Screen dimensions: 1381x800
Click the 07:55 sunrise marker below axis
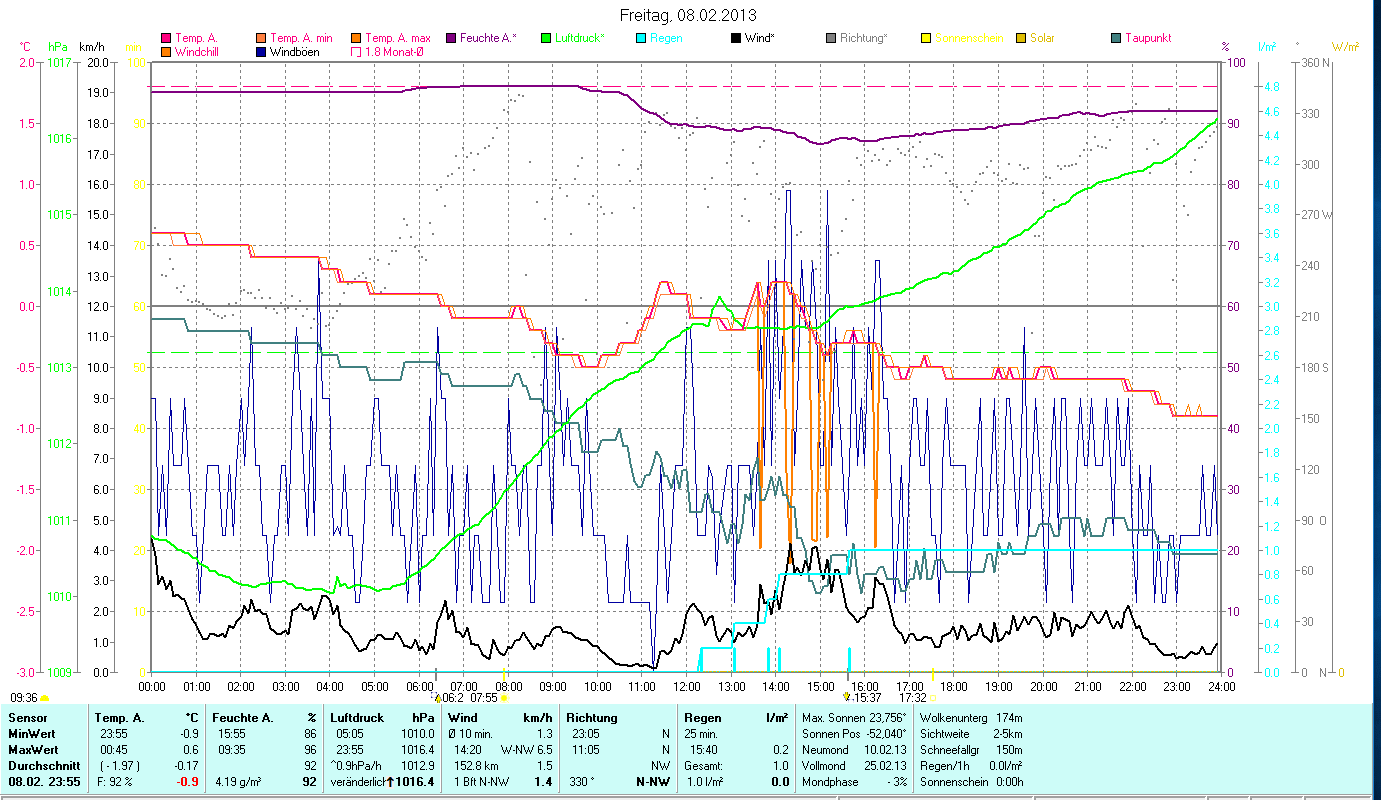tap(484, 698)
